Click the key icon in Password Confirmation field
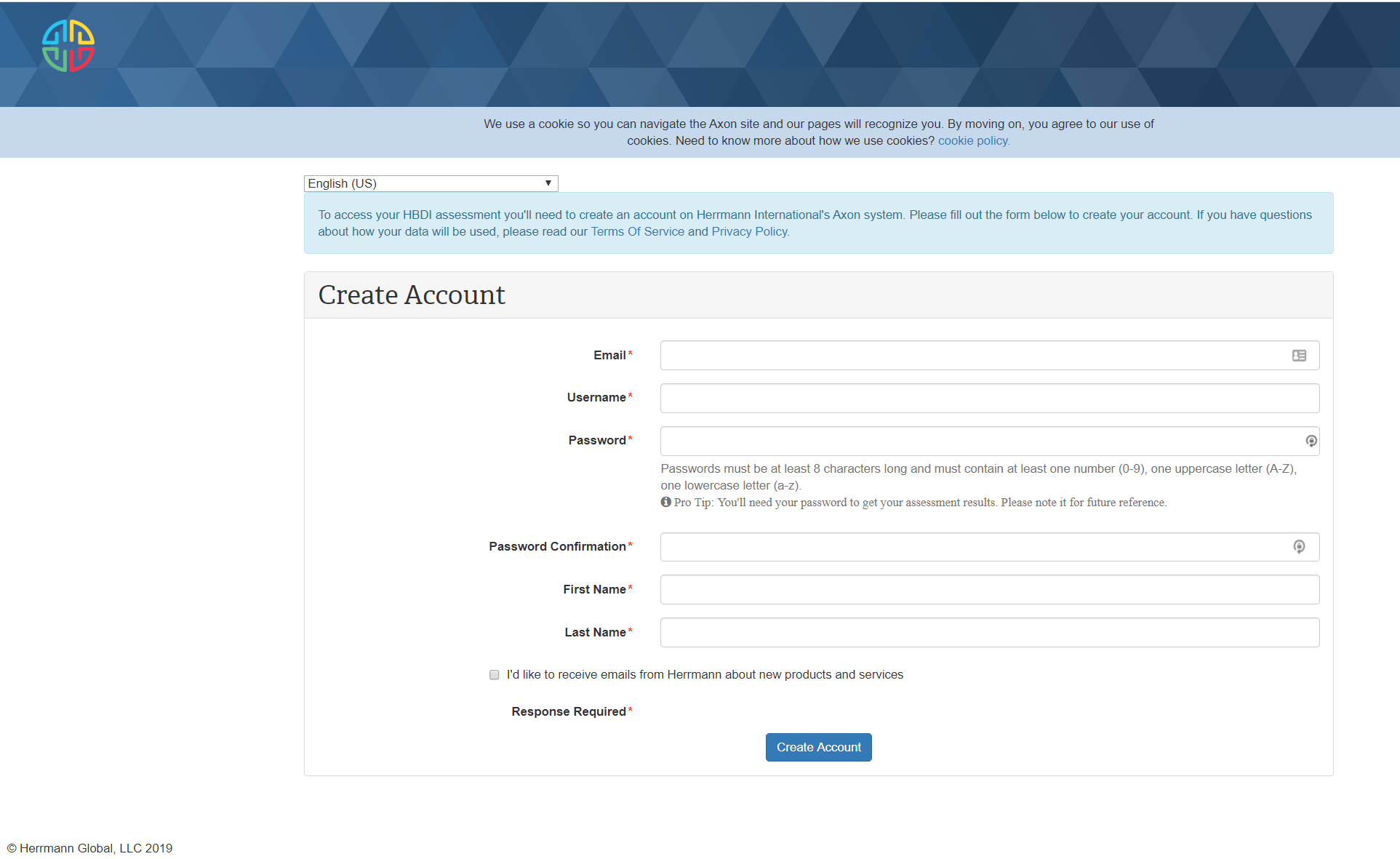Screen dimensions: 1400x859 point(1299,547)
